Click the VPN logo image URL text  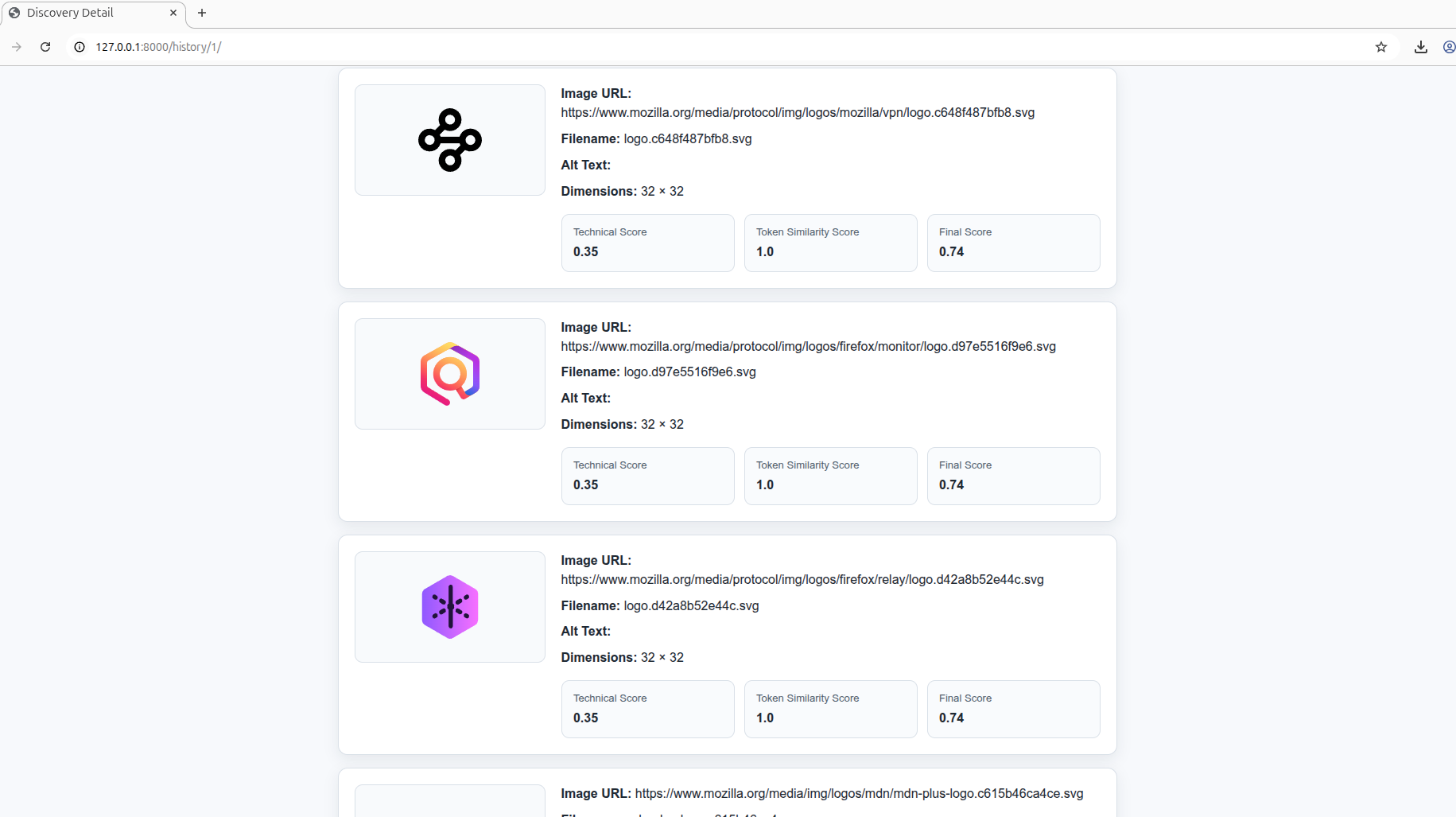point(798,113)
